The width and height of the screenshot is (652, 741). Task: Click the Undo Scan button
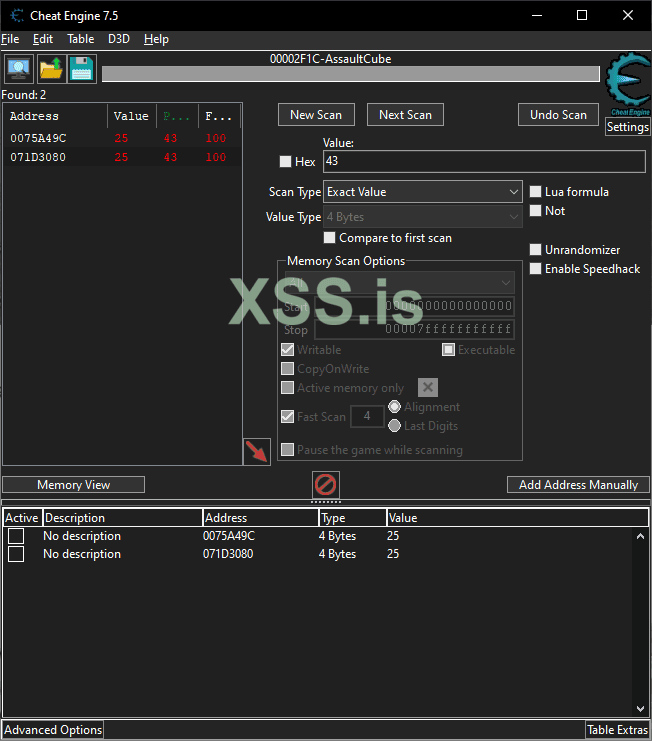558,115
